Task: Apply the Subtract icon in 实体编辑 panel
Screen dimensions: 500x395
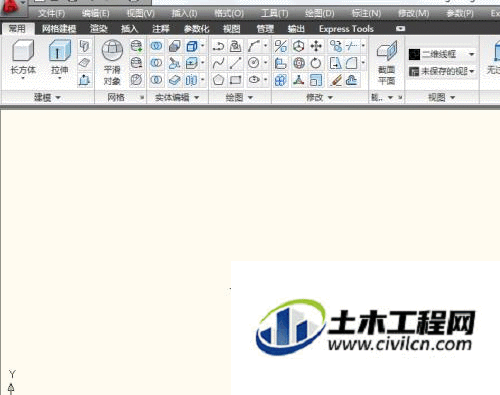Action: [x=156, y=63]
